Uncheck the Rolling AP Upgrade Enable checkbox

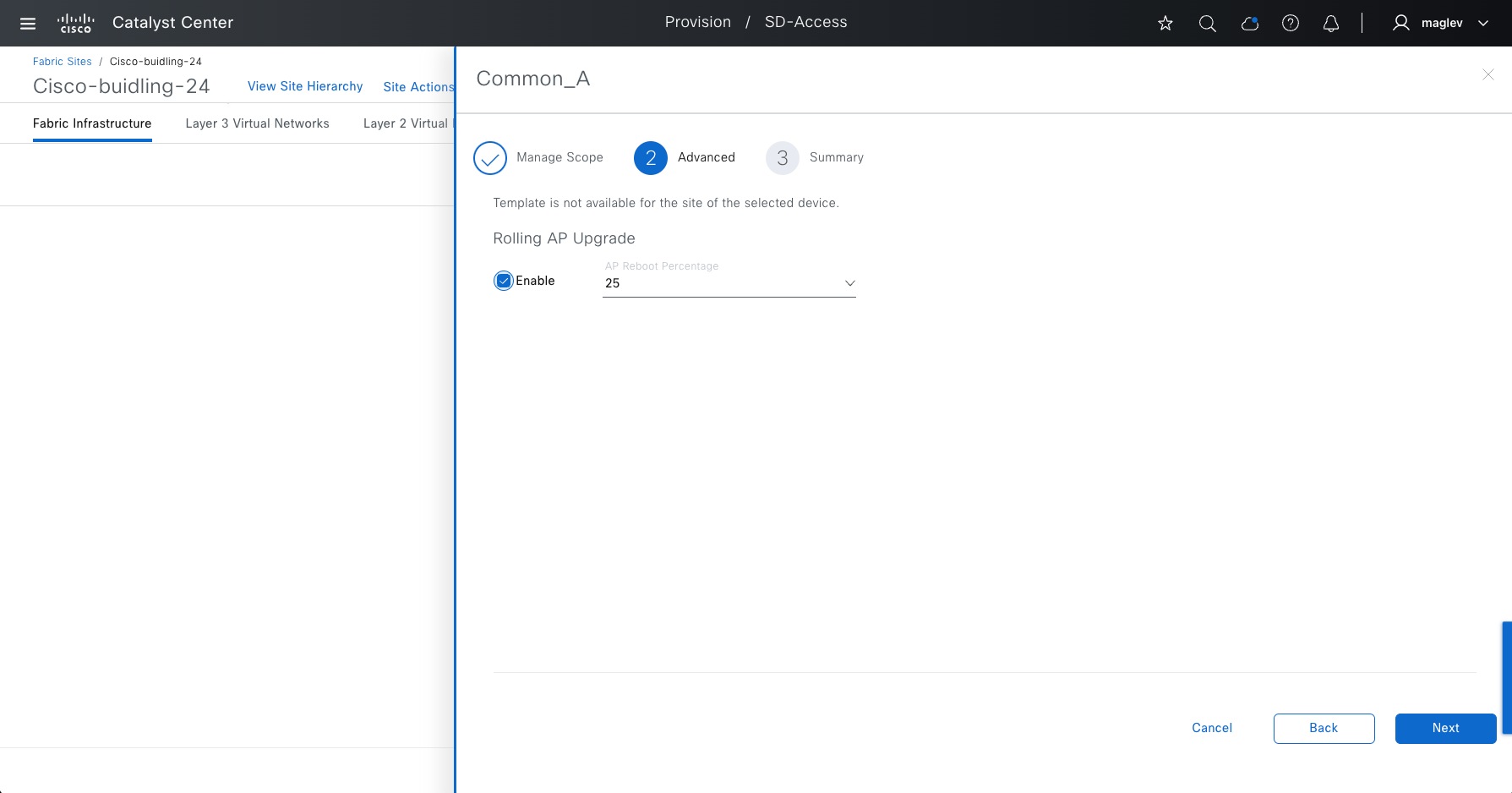click(x=504, y=281)
